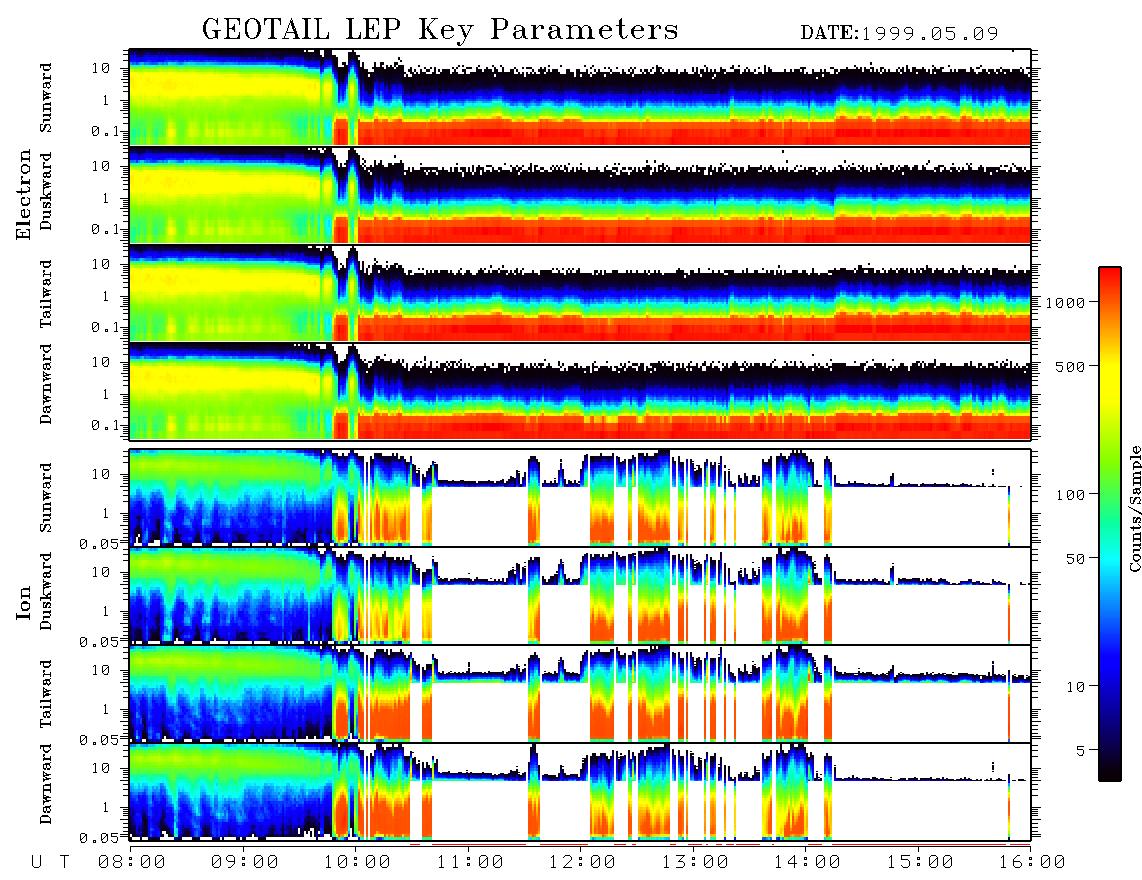Viewport: 1142px width, 880px height.
Task: Click the Ion Tailward spectrogram panel
Action: point(580,694)
